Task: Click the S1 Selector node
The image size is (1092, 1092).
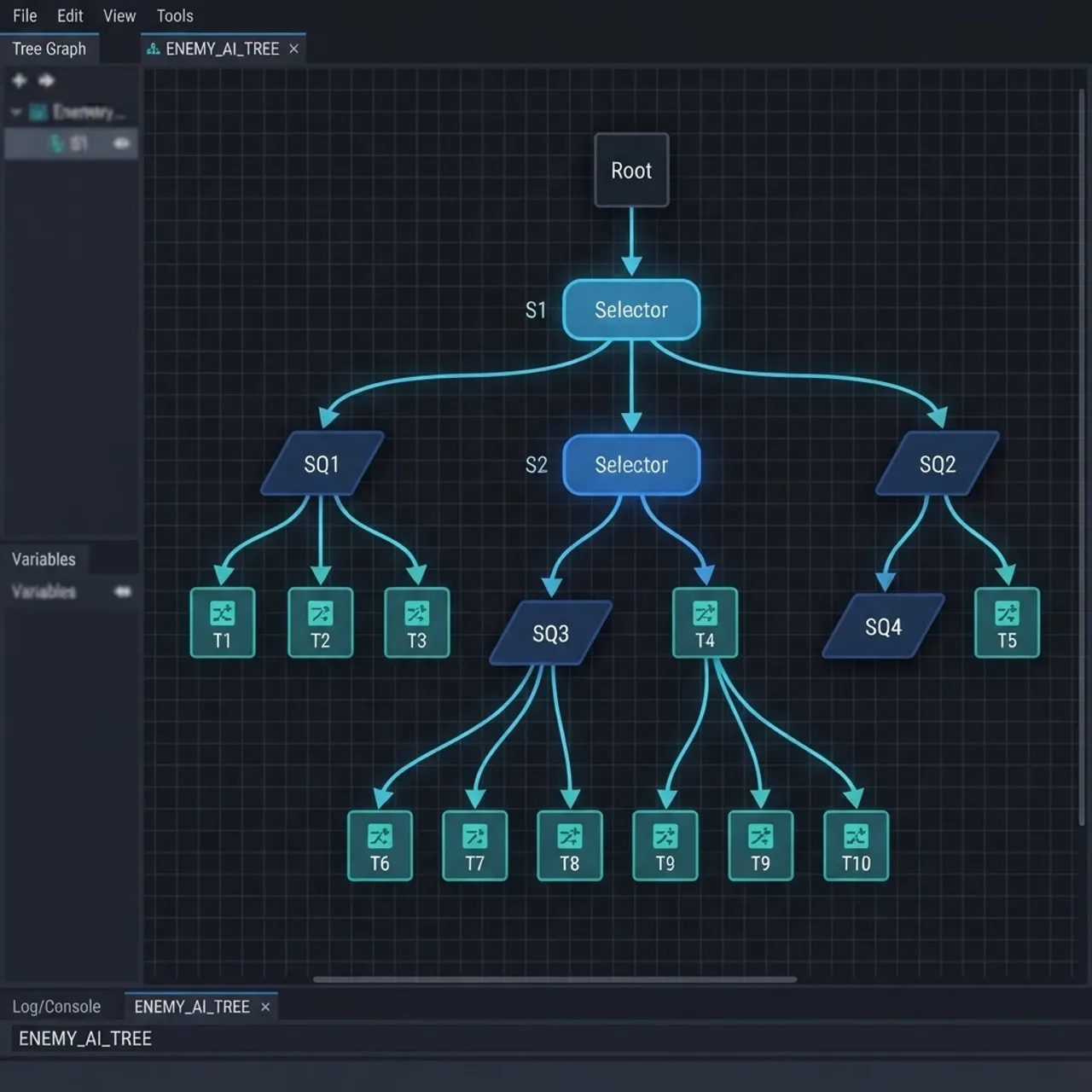Action: 631,309
